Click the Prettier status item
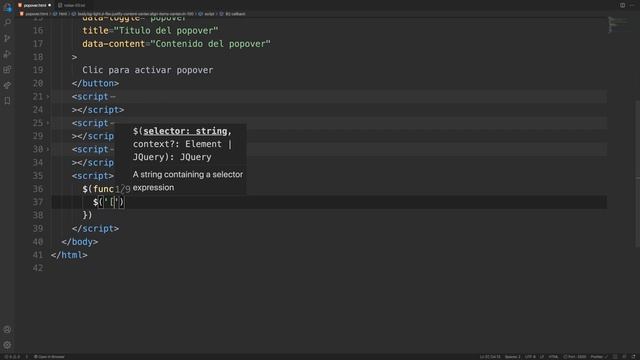This screenshot has width=640, height=360. click(x=599, y=357)
